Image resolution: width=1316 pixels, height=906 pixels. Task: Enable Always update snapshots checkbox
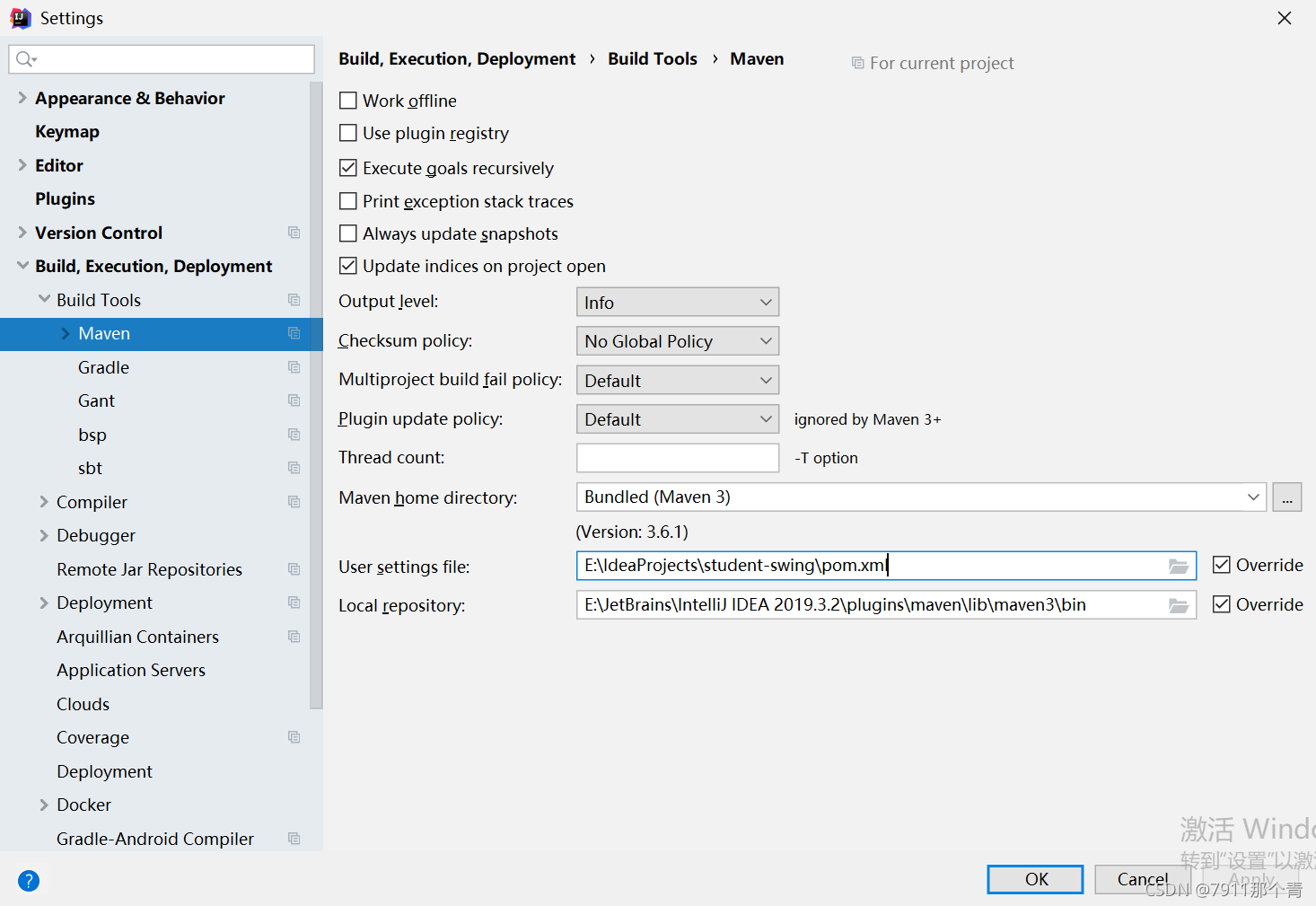(x=348, y=233)
